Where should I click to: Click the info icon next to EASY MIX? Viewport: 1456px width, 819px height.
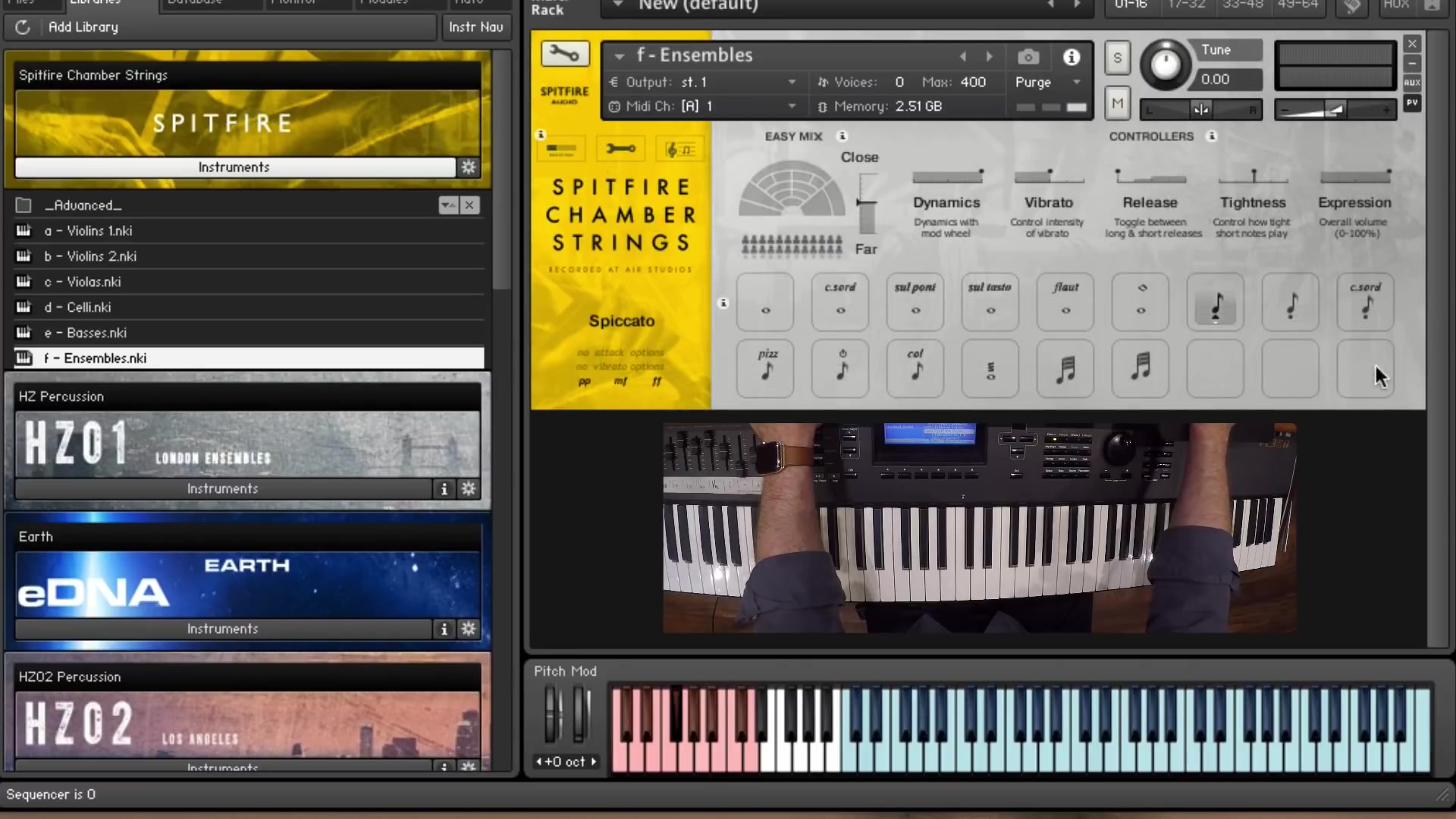(843, 136)
